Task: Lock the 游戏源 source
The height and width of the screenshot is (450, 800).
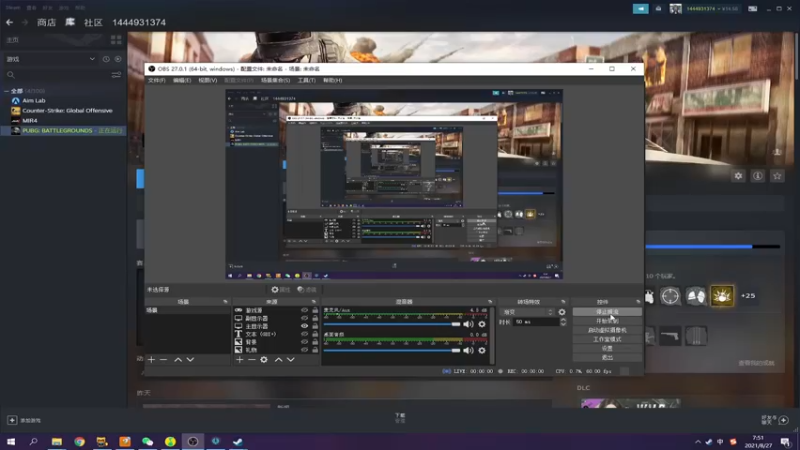Action: click(315, 310)
